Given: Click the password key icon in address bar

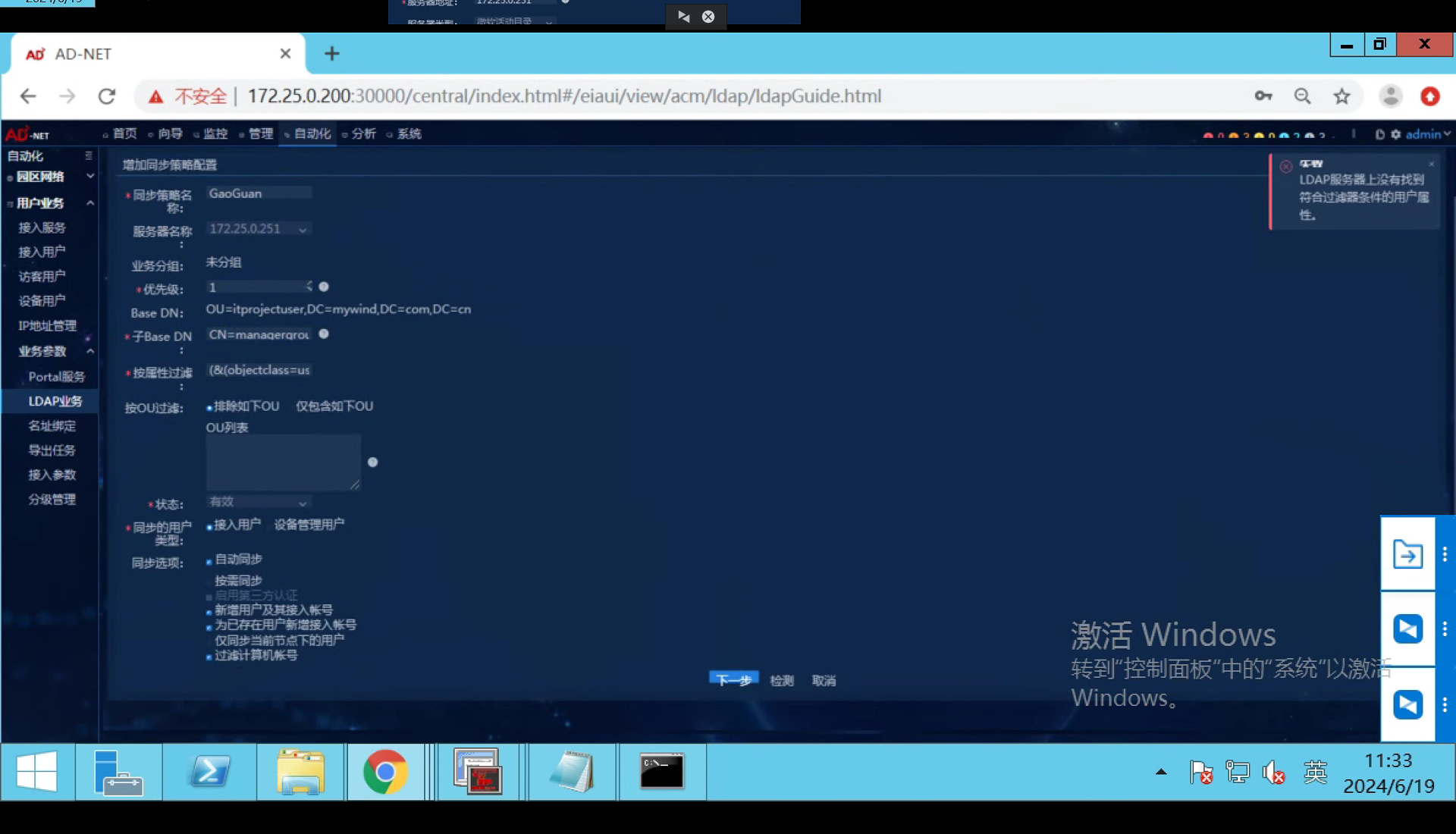Looking at the screenshot, I should (1263, 96).
